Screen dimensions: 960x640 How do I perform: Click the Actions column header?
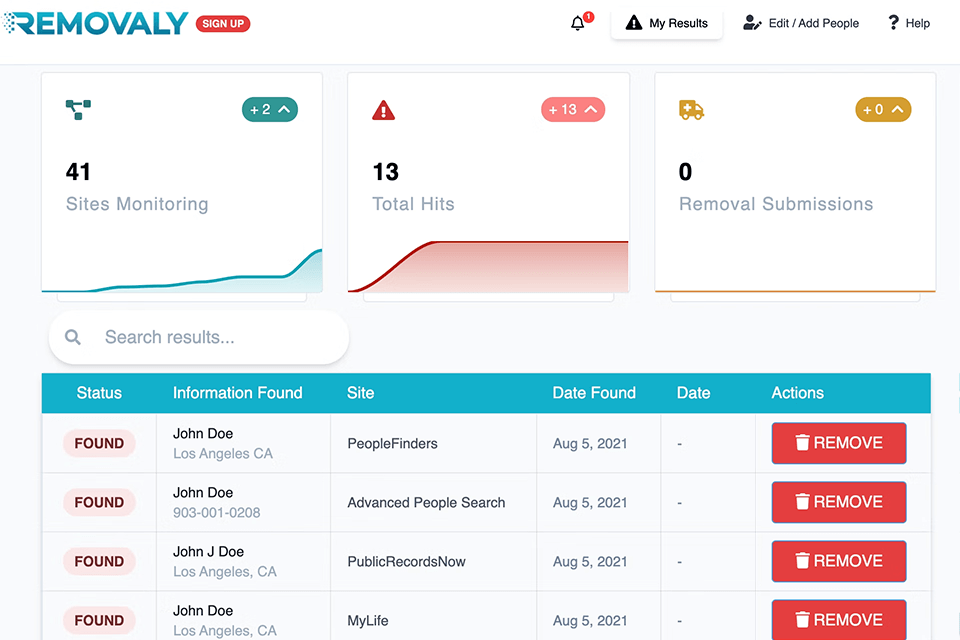[x=797, y=393]
